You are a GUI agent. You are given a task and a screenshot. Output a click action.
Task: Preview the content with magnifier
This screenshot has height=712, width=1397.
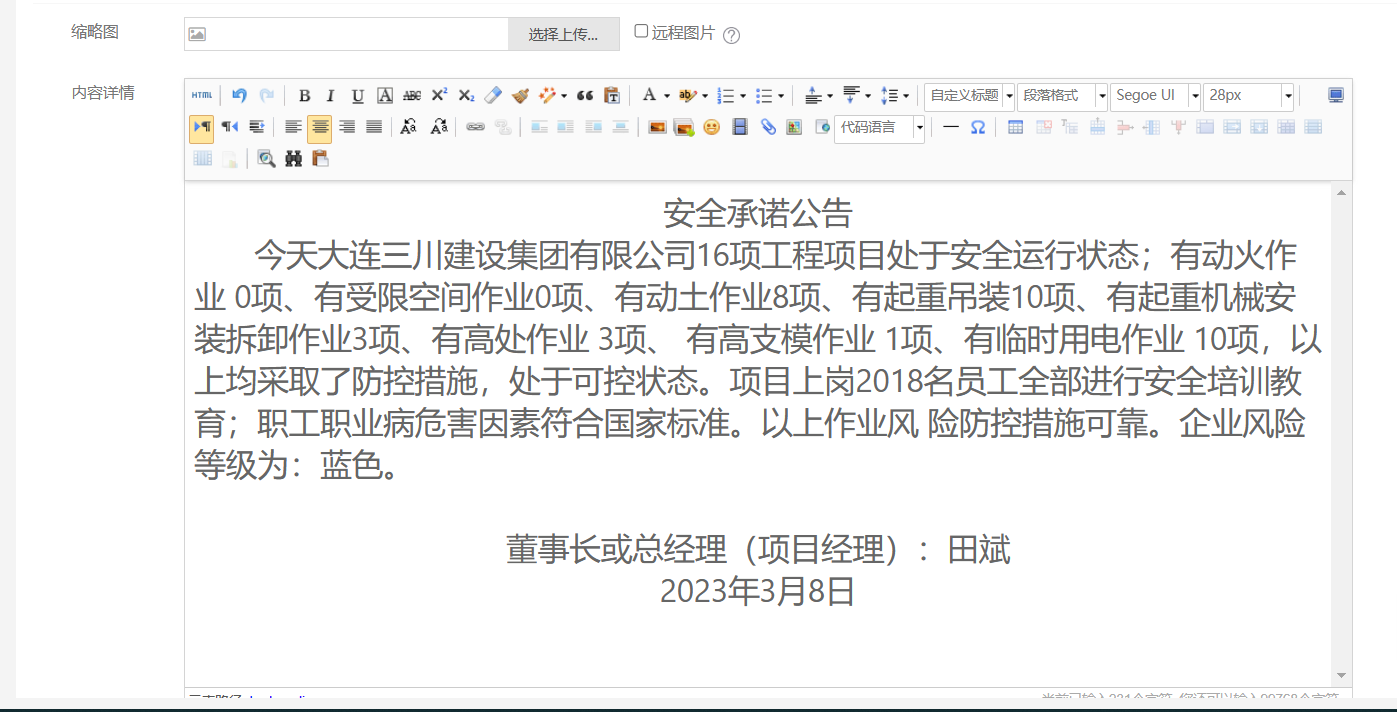(266, 158)
